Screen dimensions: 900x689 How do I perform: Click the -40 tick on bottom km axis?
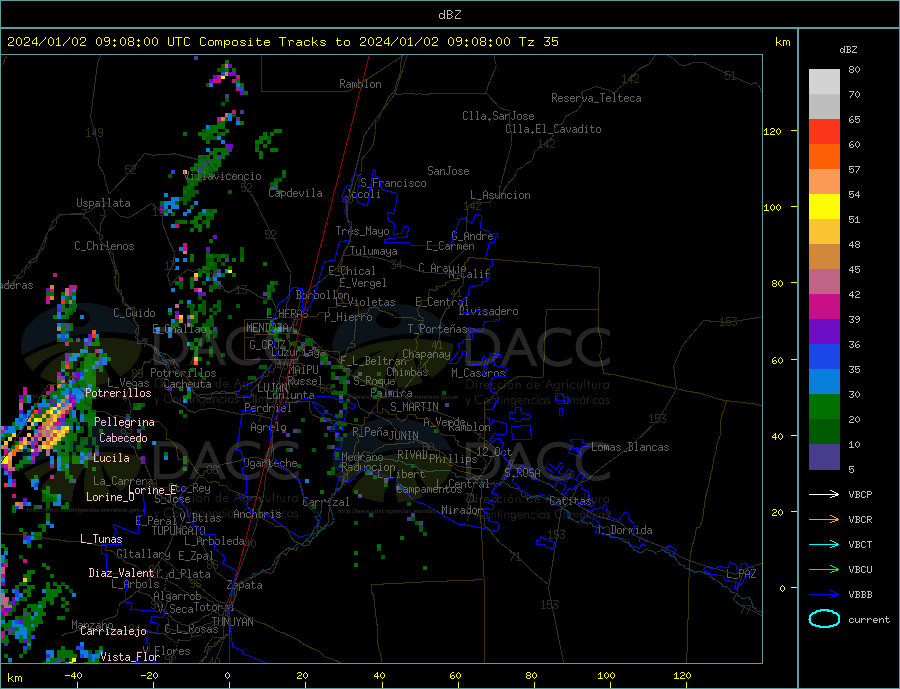tap(73, 676)
